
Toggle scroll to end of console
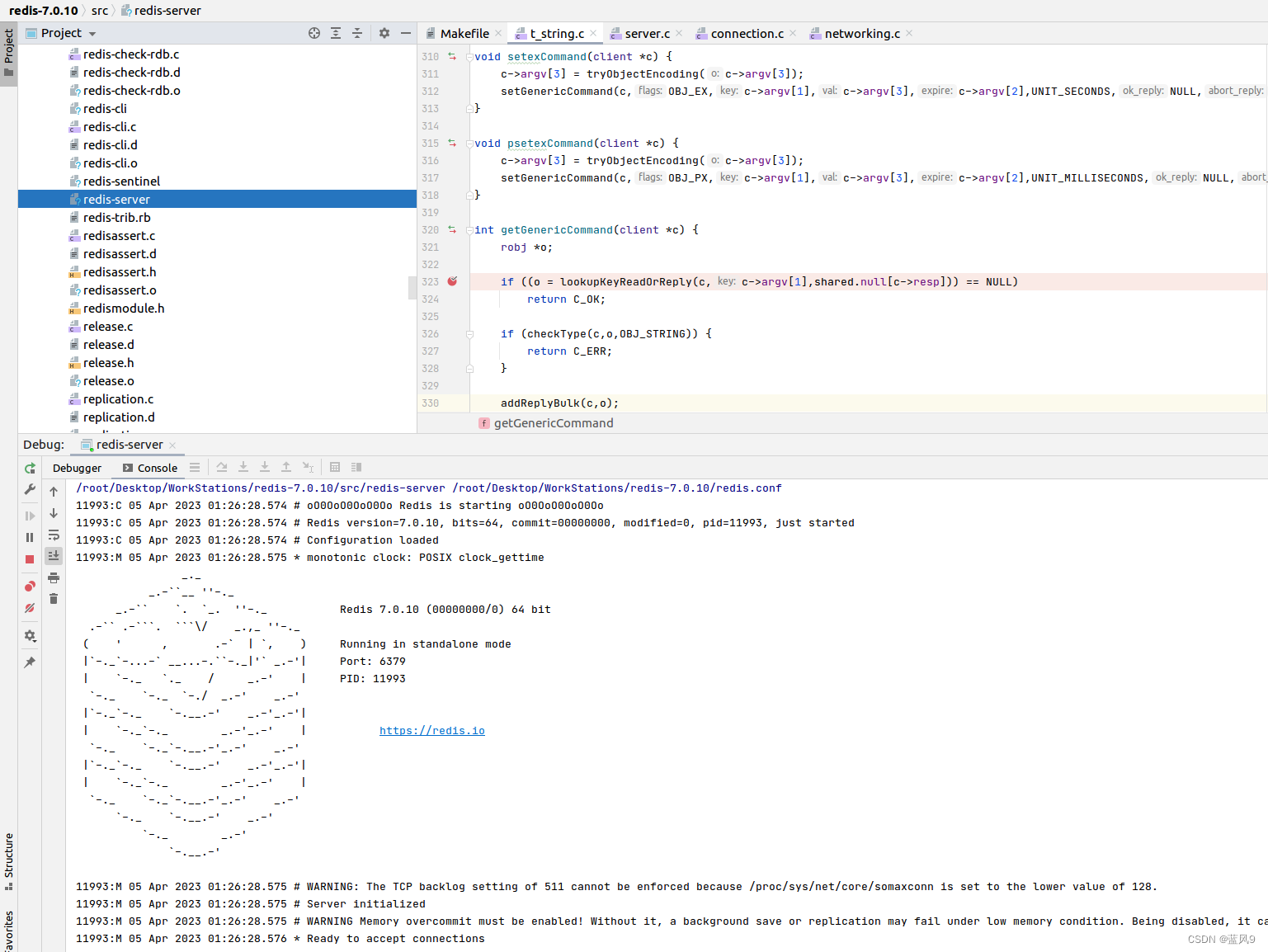pos(54,555)
